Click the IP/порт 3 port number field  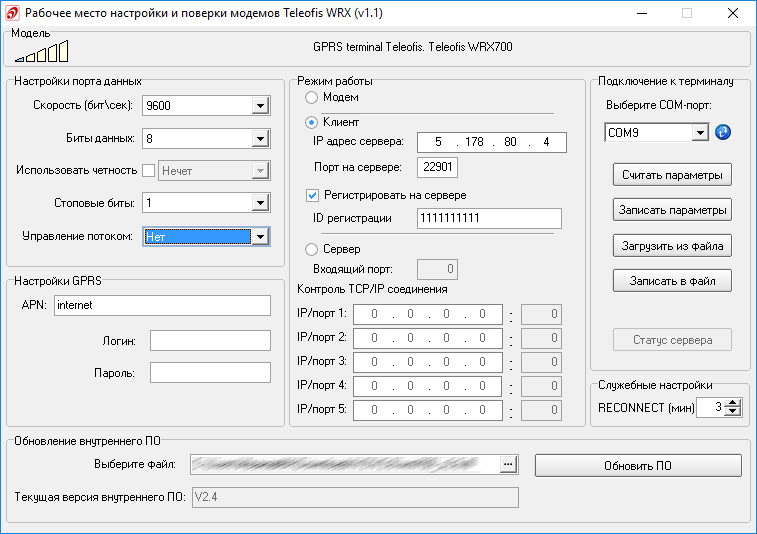point(541,362)
